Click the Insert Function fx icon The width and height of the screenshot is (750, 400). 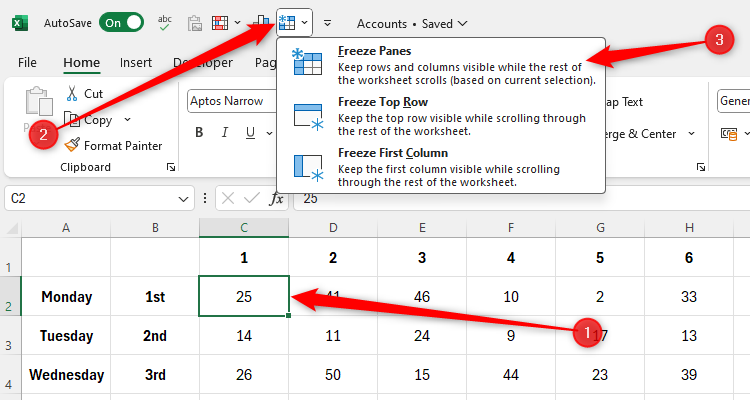[x=276, y=198]
